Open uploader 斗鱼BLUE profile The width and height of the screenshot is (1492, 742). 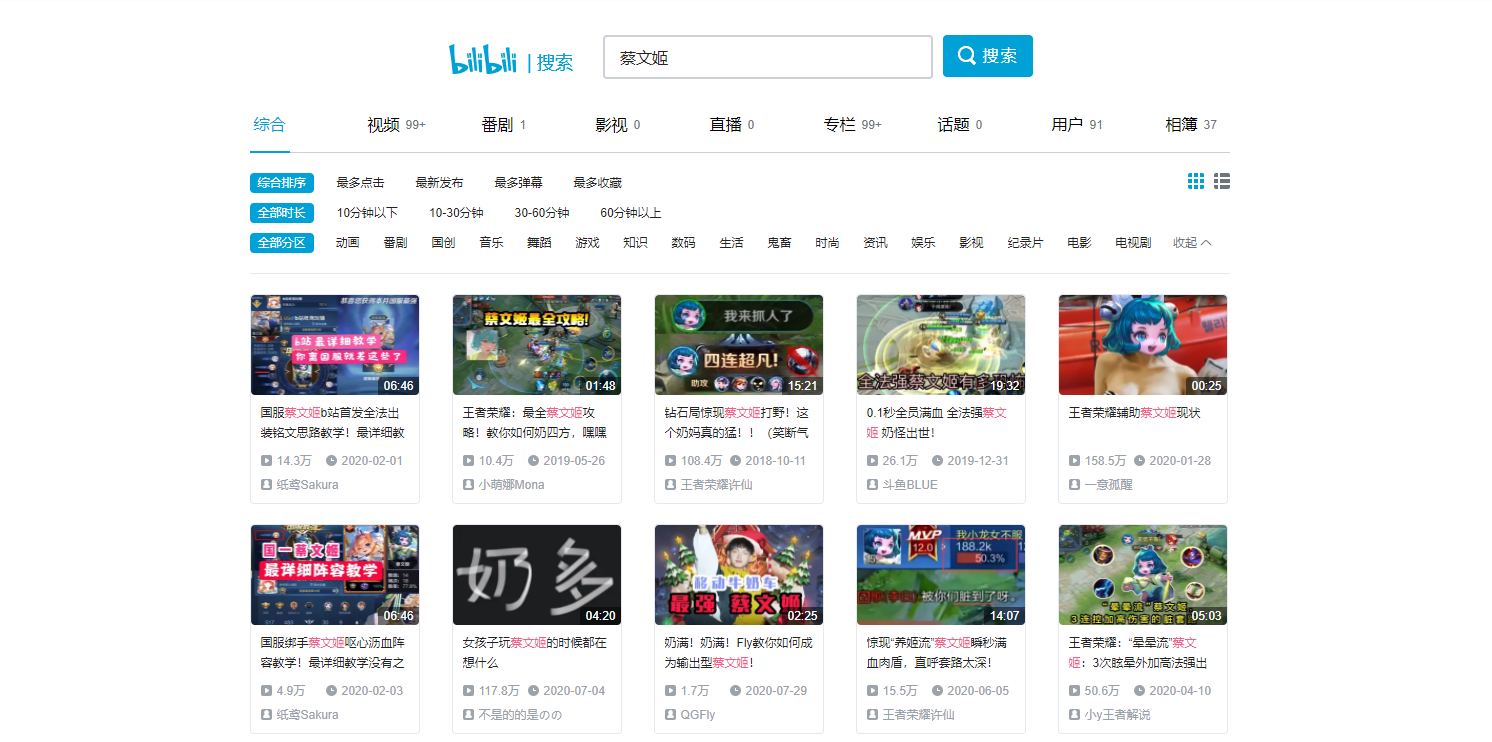(x=909, y=484)
